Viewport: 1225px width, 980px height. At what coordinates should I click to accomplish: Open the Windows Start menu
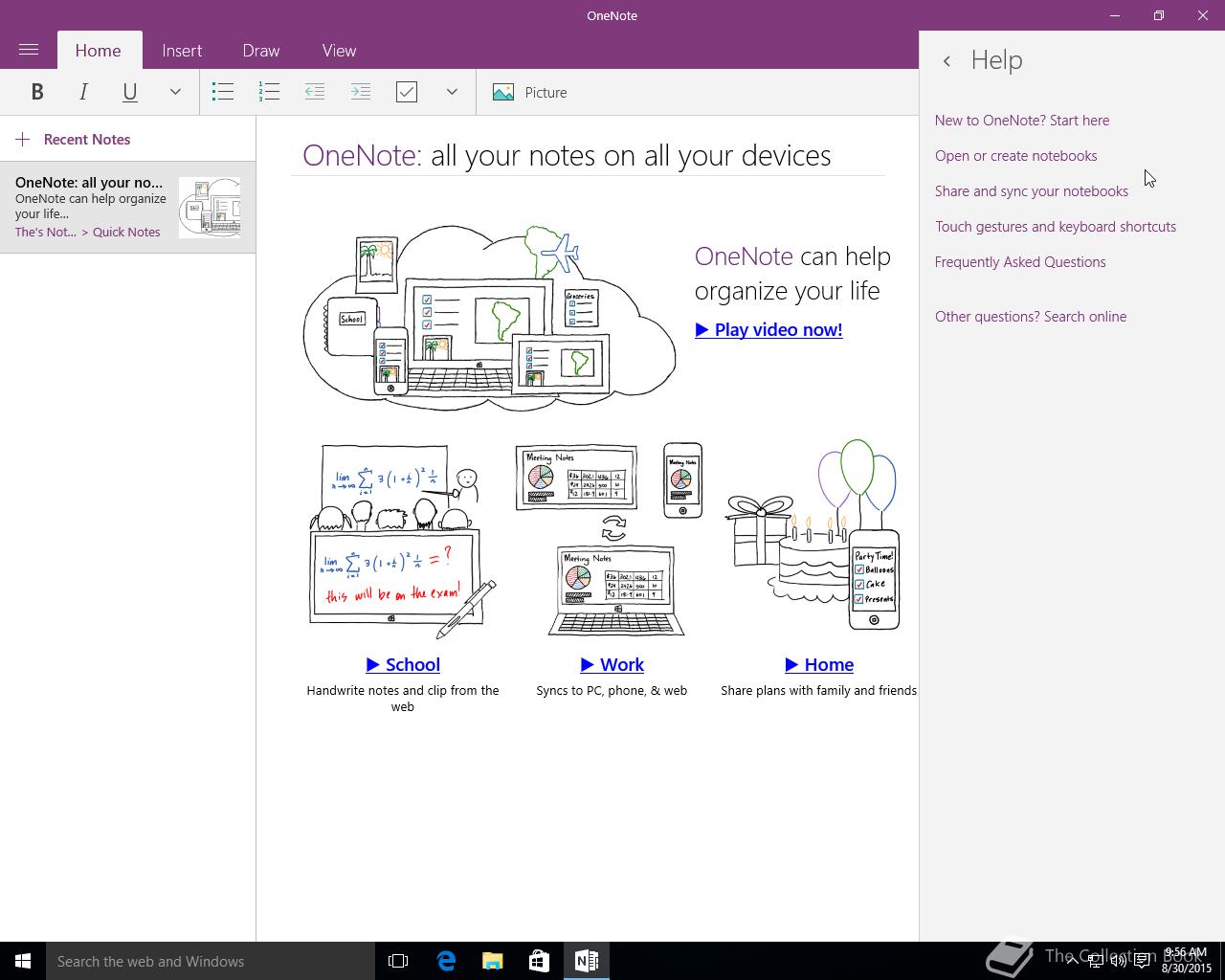23,961
